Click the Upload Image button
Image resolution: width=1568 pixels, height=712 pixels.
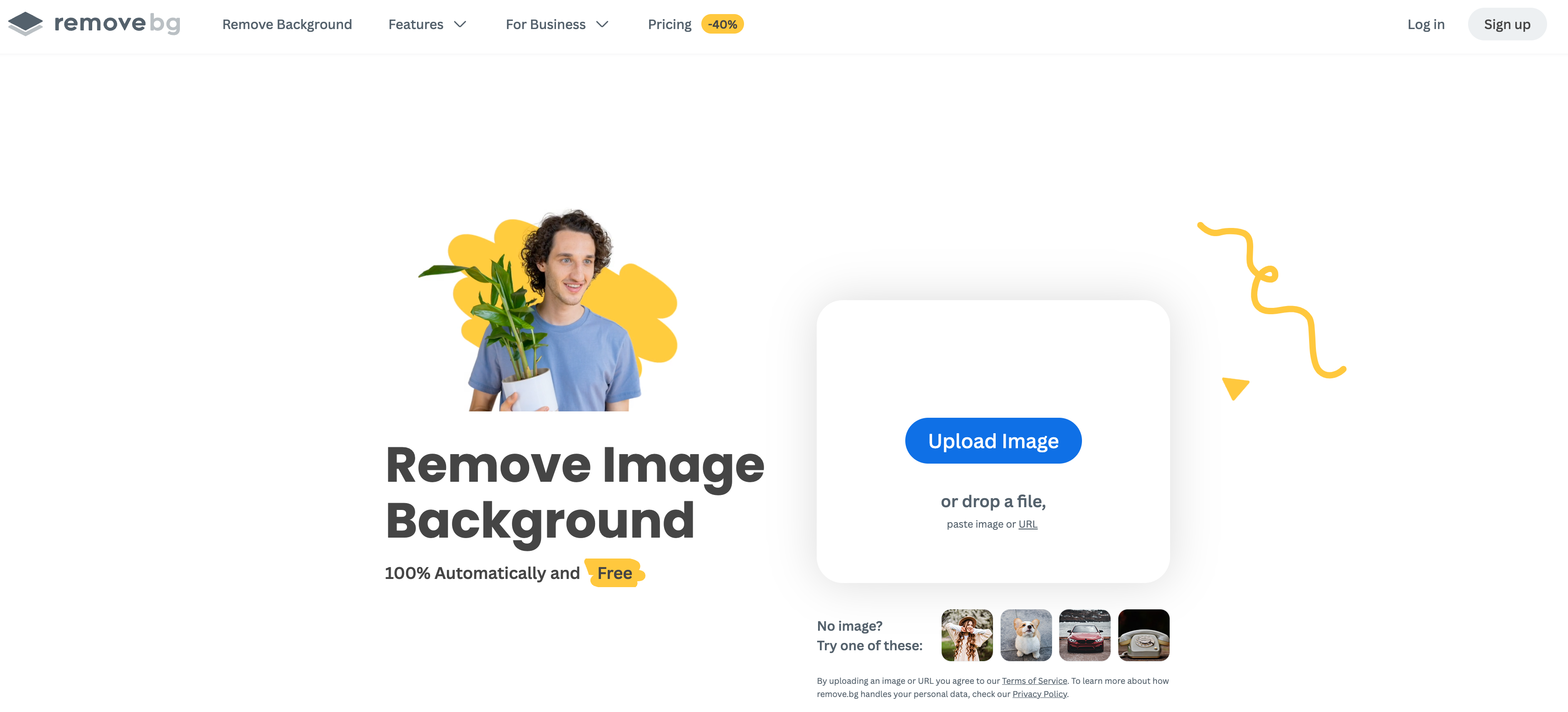993,440
